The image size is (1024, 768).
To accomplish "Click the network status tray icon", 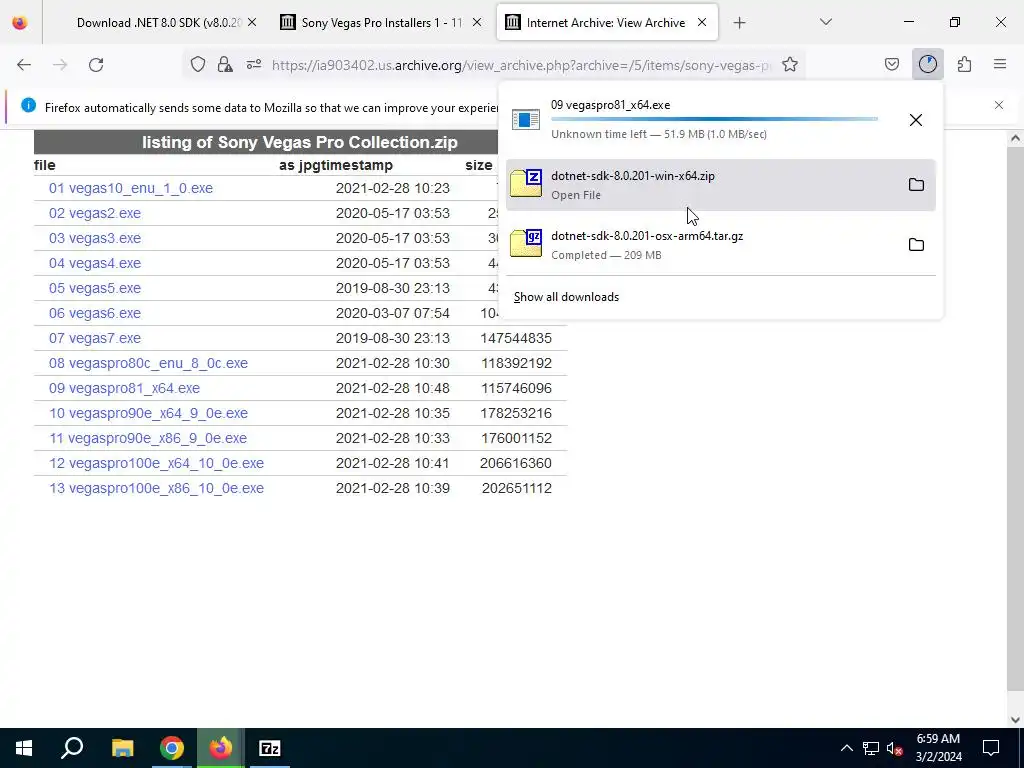I will coord(871,748).
